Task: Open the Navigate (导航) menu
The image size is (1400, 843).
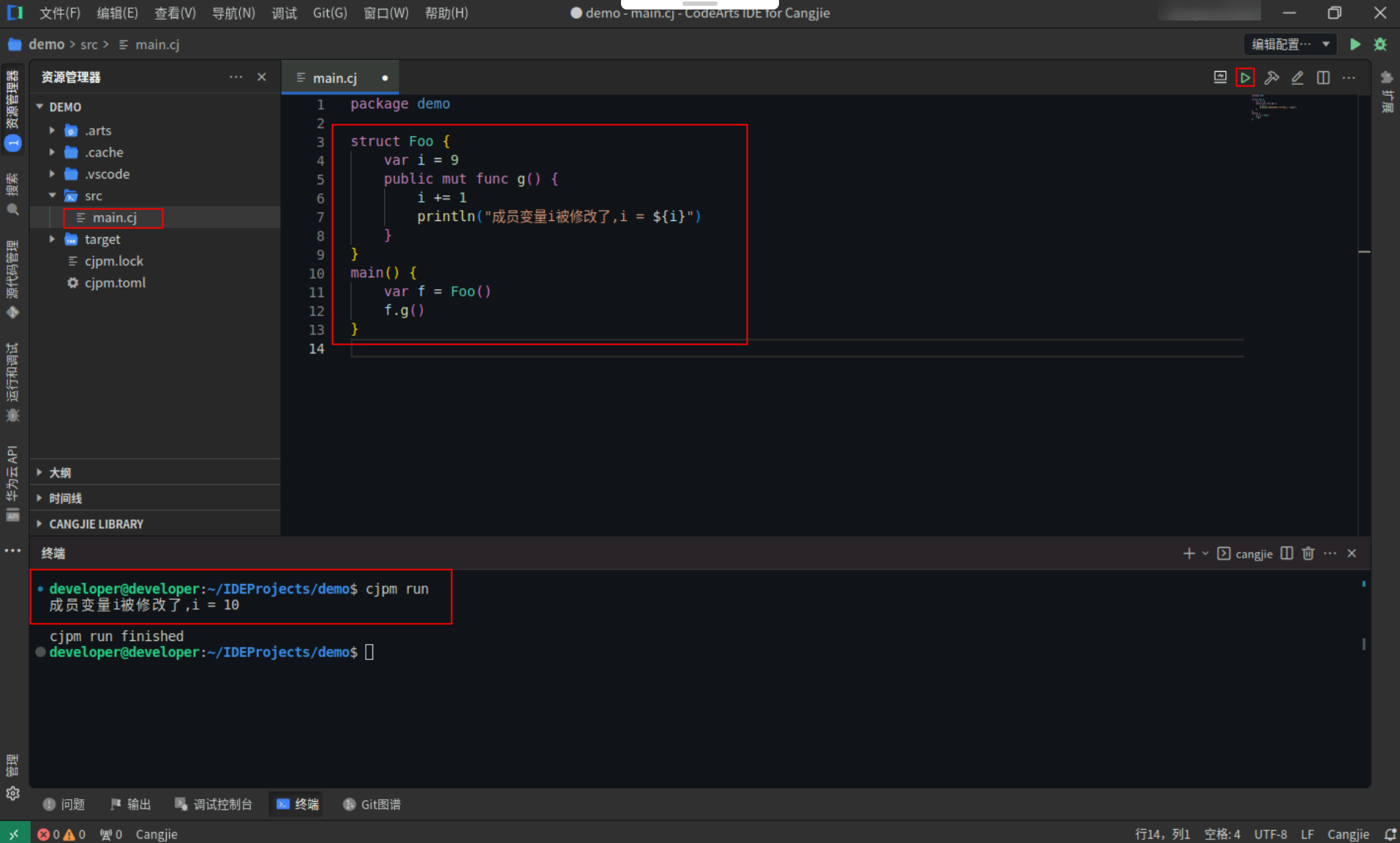Action: (x=233, y=13)
